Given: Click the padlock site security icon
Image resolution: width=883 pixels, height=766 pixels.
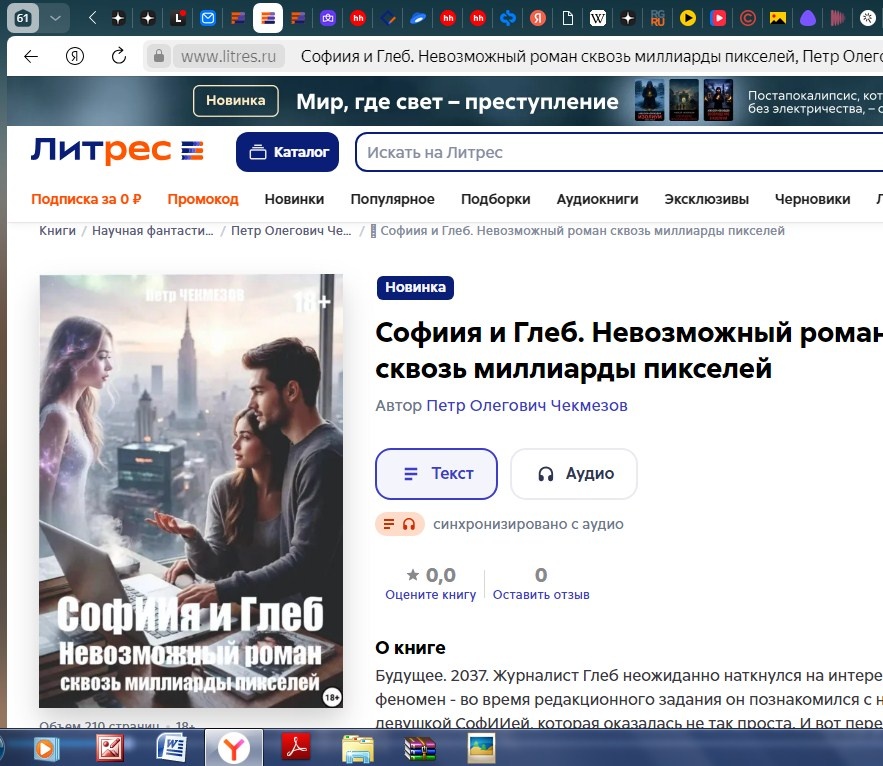Looking at the screenshot, I should pos(159,56).
